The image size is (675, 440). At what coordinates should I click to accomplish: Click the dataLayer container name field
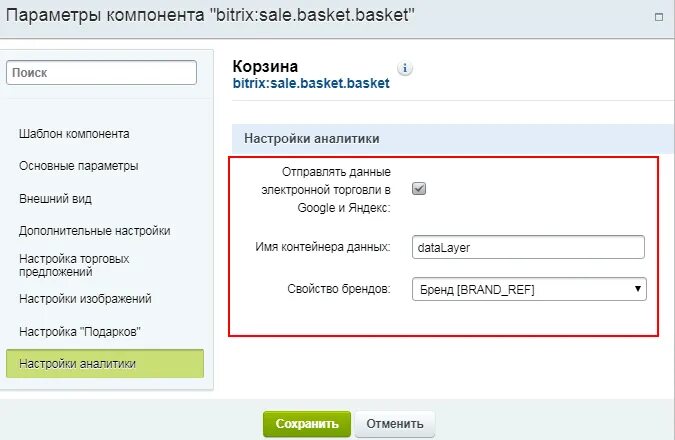pyautogui.click(x=529, y=246)
